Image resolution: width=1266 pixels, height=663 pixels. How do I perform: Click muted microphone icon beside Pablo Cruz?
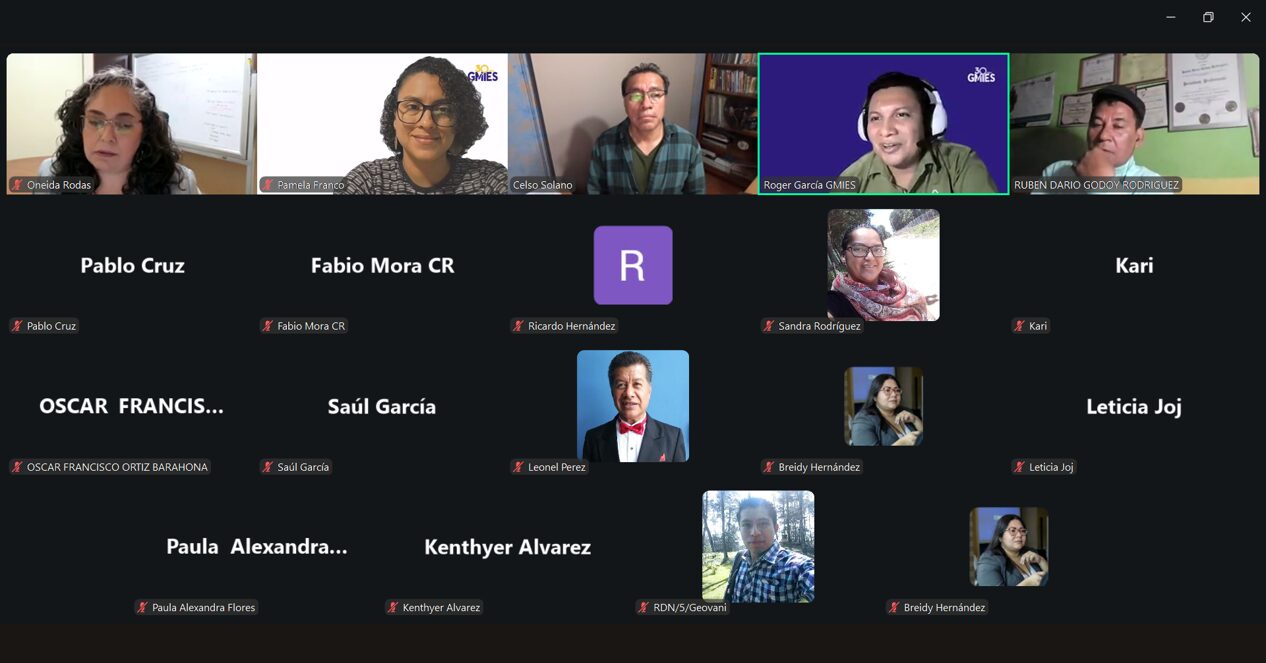click(x=17, y=326)
